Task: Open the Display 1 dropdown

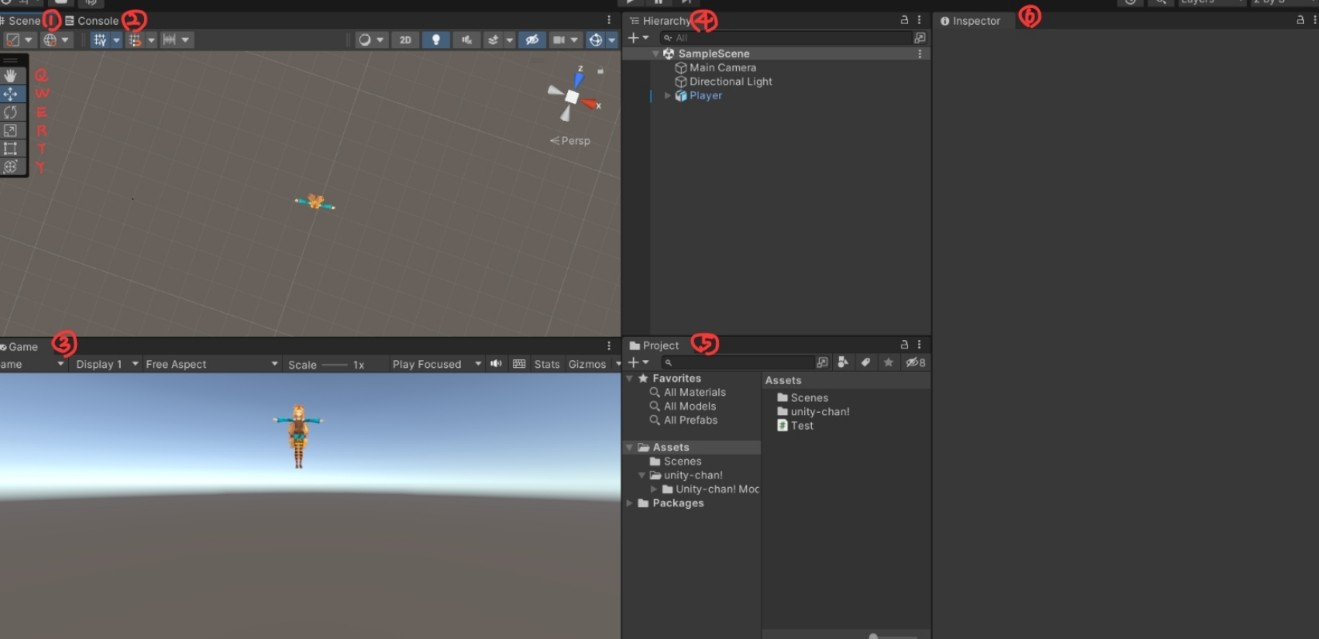Action: (107, 364)
